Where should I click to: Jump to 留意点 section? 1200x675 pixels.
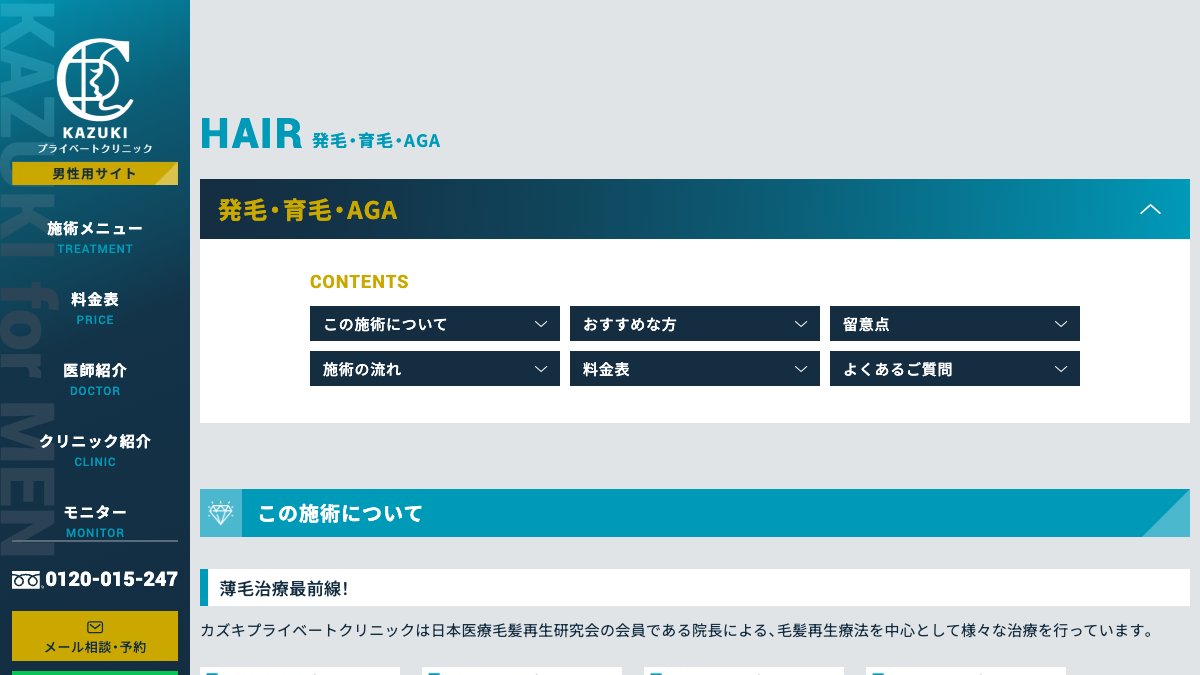(955, 324)
